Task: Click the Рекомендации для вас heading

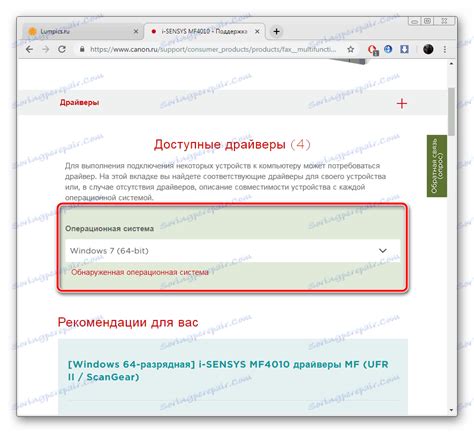Action: point(128,322)
